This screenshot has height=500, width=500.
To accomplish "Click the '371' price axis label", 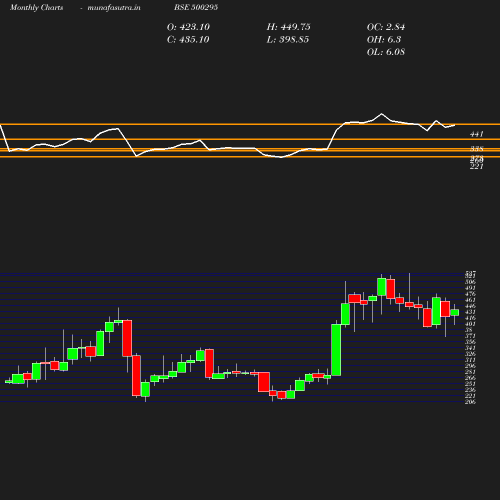I will click(x=470, y=336).
